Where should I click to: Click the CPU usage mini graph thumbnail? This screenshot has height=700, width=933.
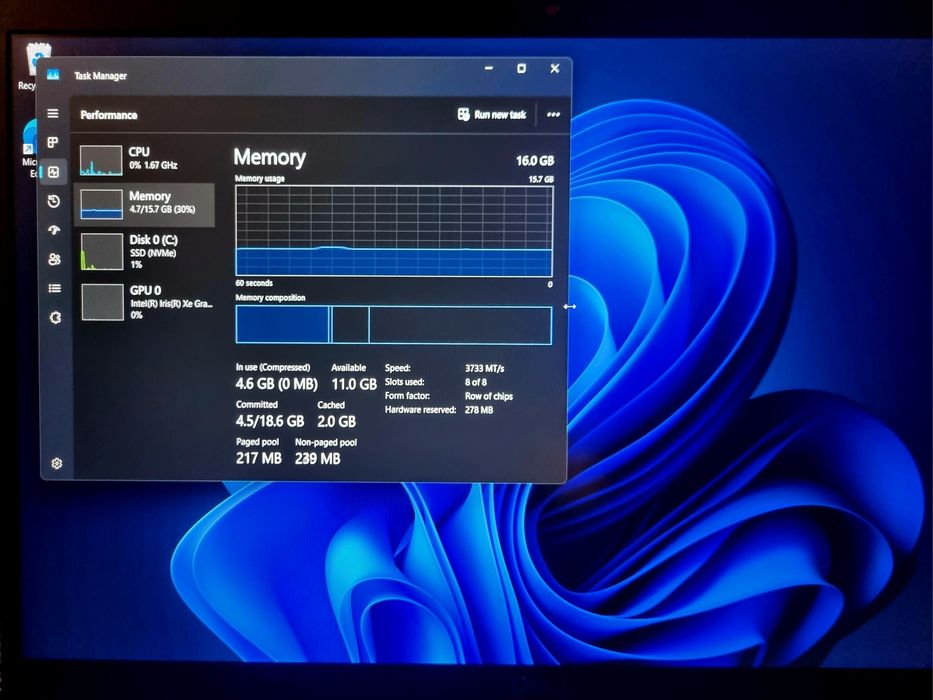(101, 161)
